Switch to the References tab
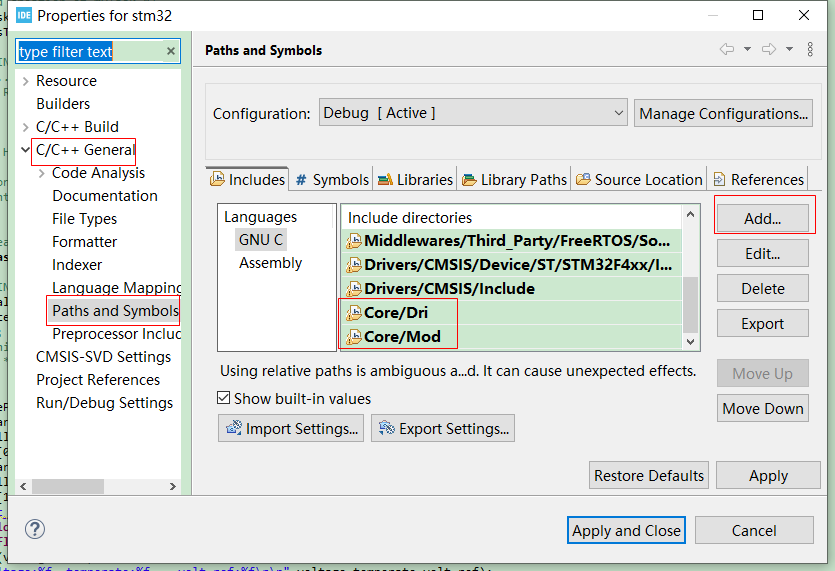Viewport: 835px width, 571px height. 758,180
